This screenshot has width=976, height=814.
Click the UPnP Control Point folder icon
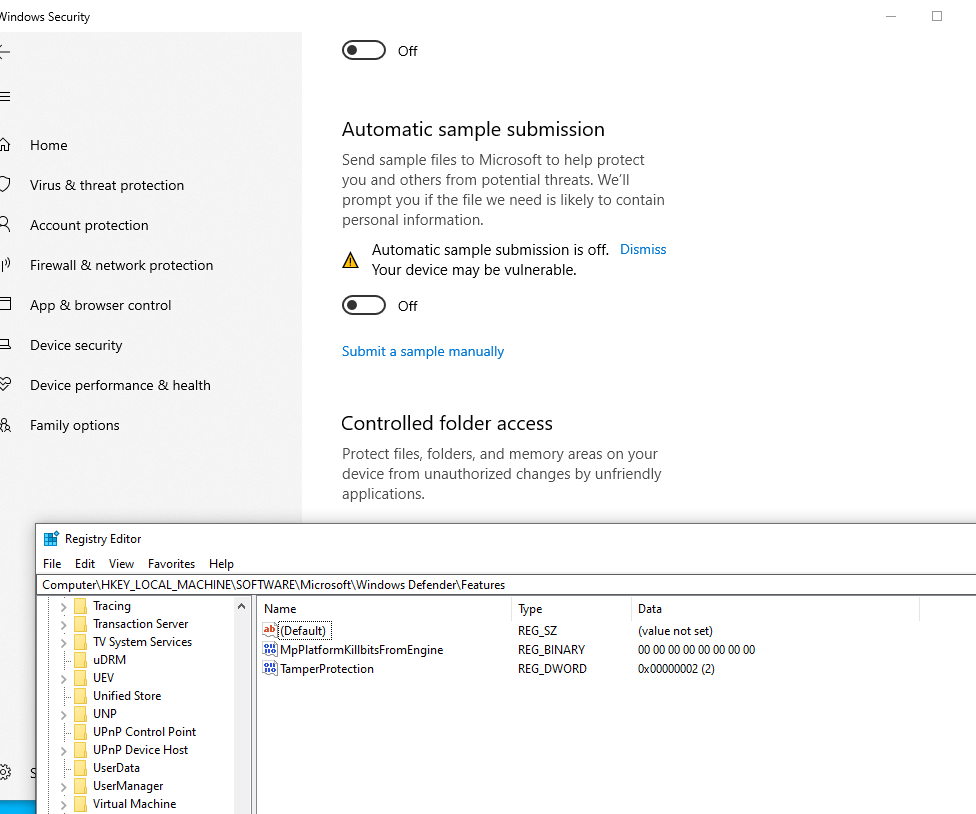coord(80,732)
